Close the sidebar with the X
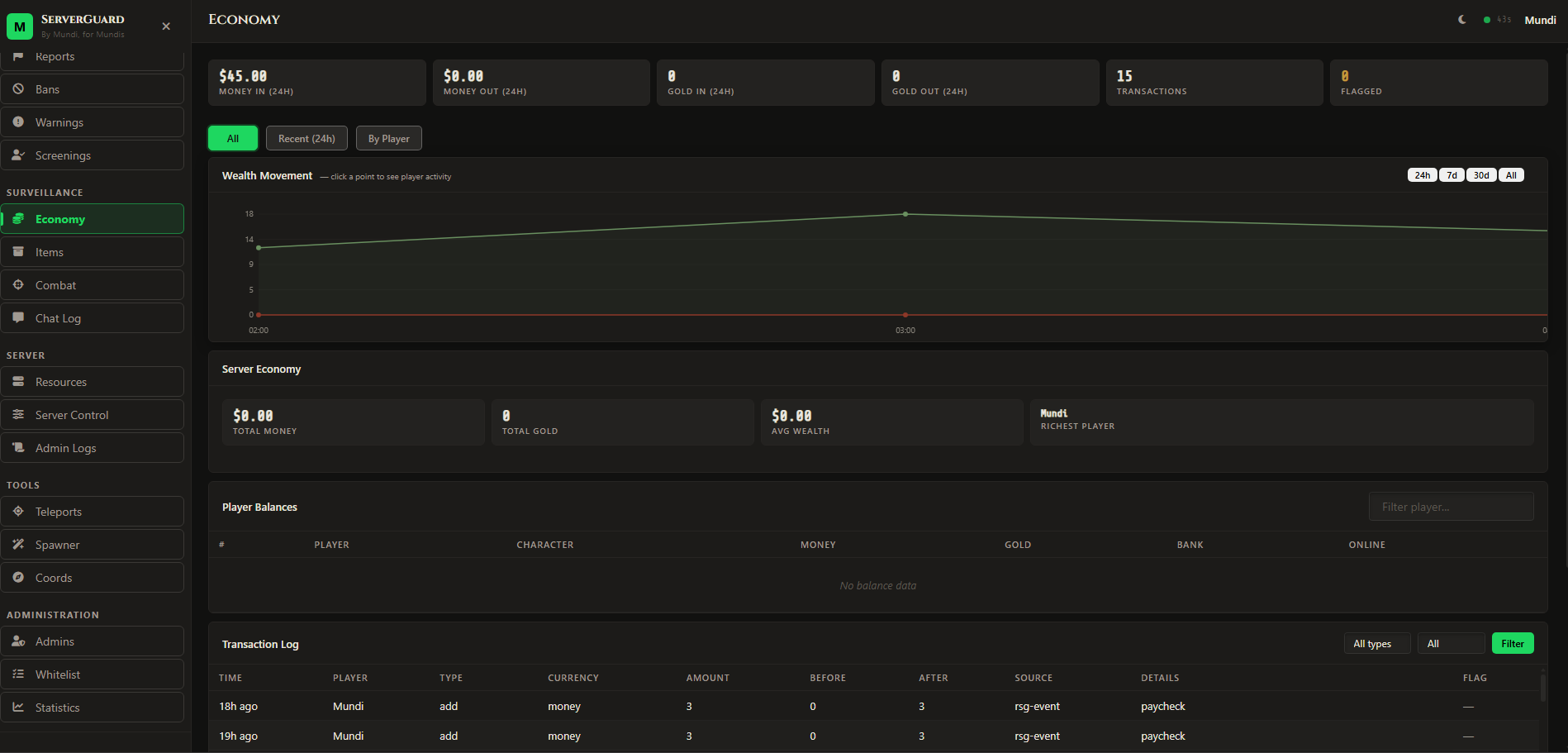The height and width of the screenshot is (753, 1568). [166, 26]
